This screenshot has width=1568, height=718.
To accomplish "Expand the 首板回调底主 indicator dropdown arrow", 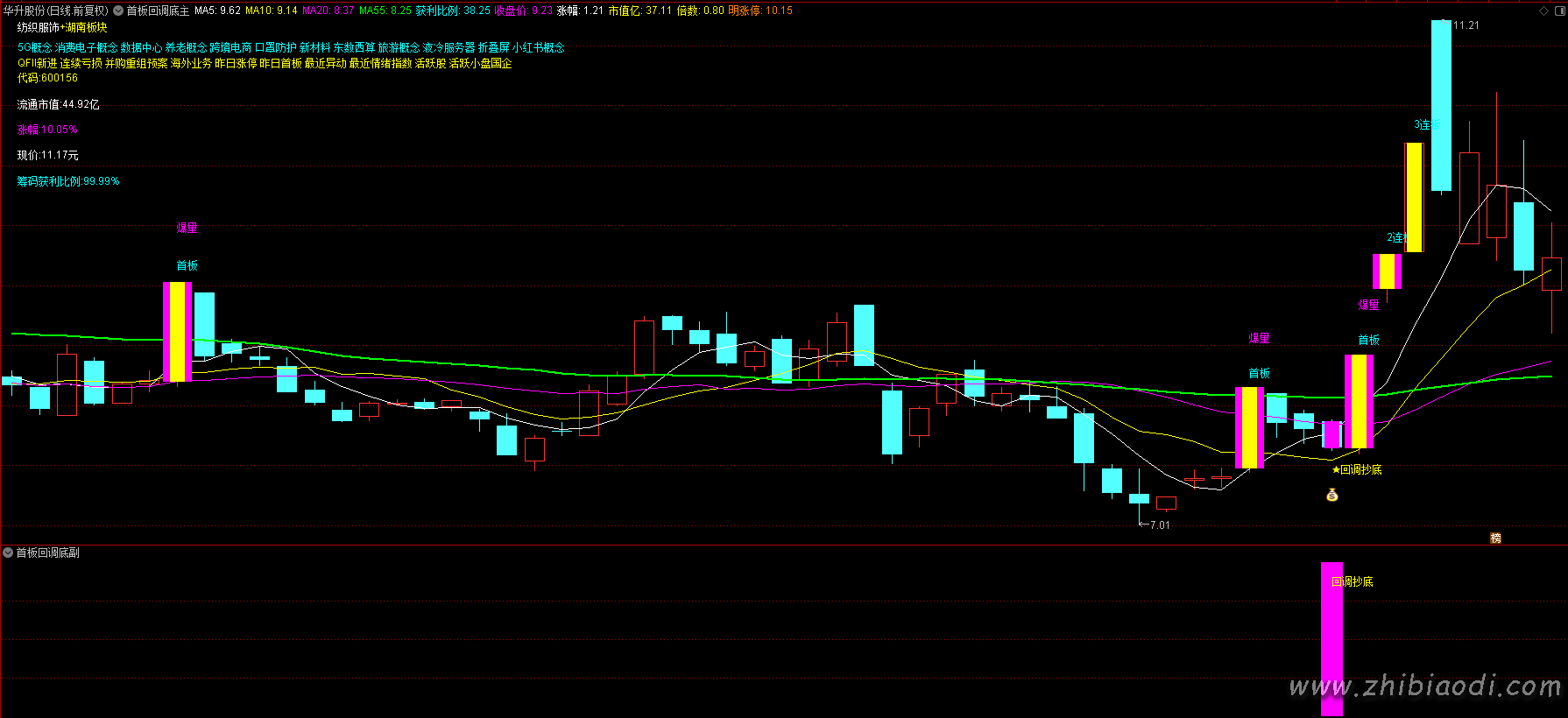I will pos(118,11).
